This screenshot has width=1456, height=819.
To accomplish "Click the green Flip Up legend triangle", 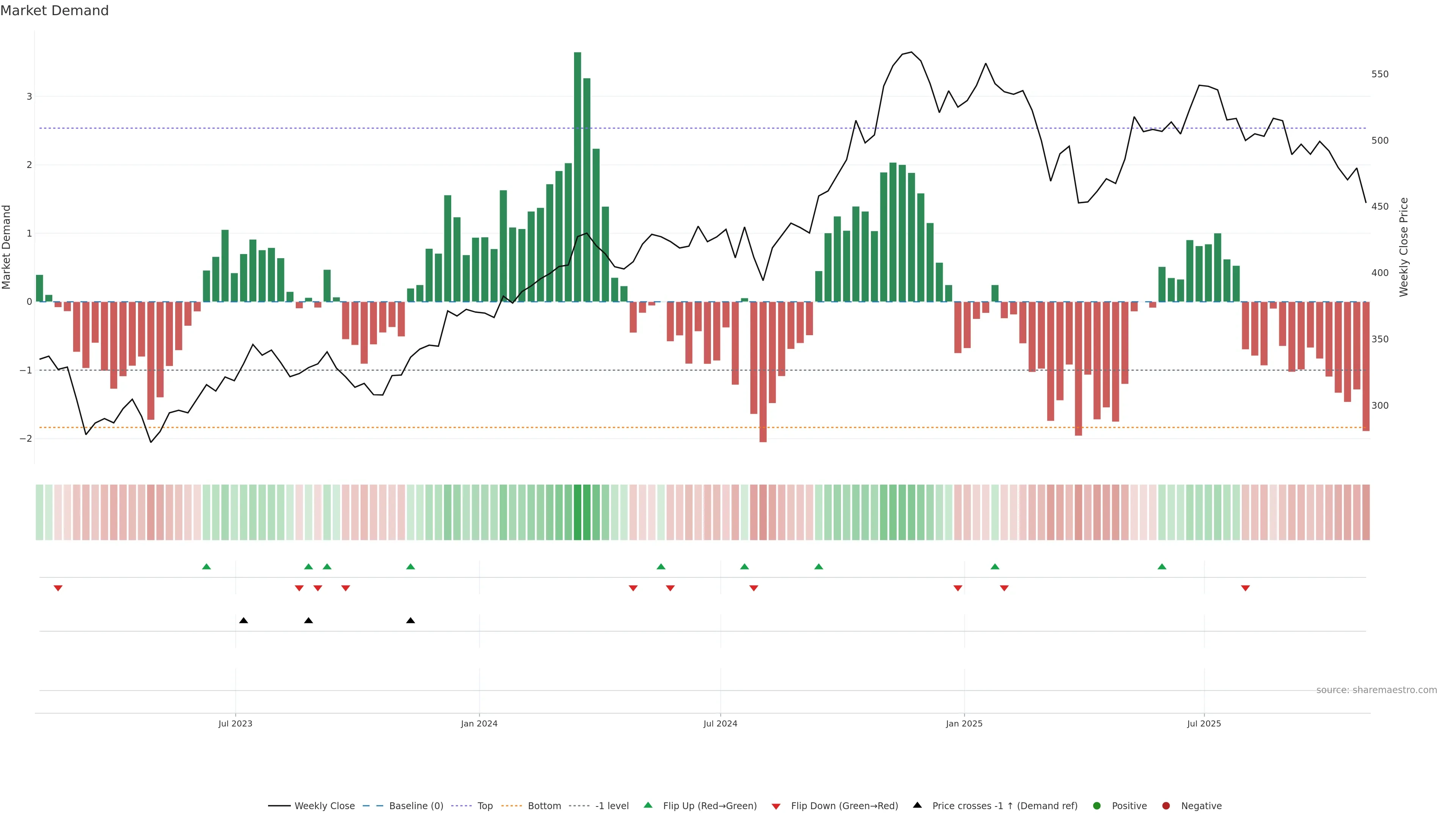I will pos(648,805).
